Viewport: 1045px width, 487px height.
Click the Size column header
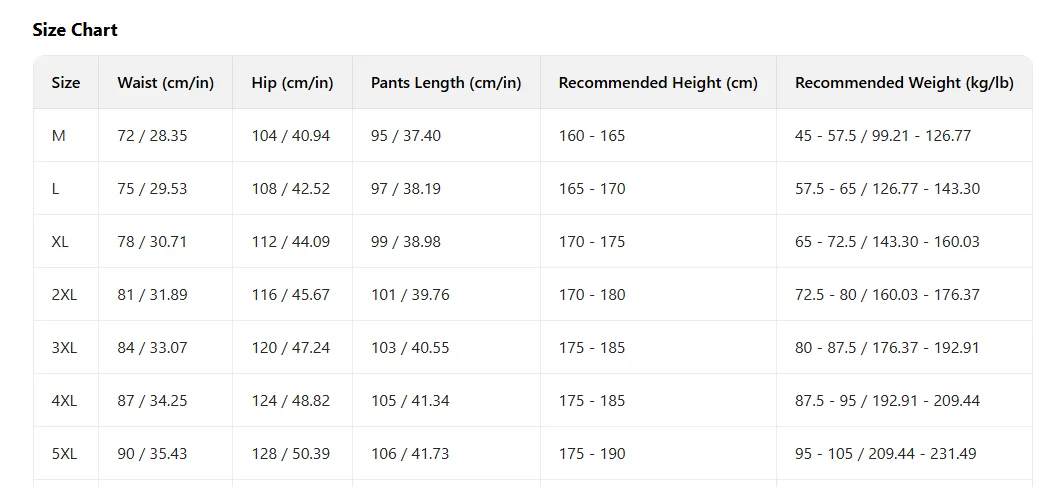(66, 83)
